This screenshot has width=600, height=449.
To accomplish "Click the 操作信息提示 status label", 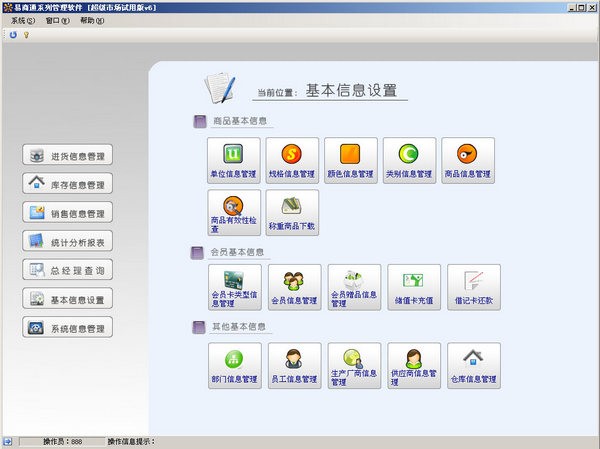I will (x=131, y=441).
